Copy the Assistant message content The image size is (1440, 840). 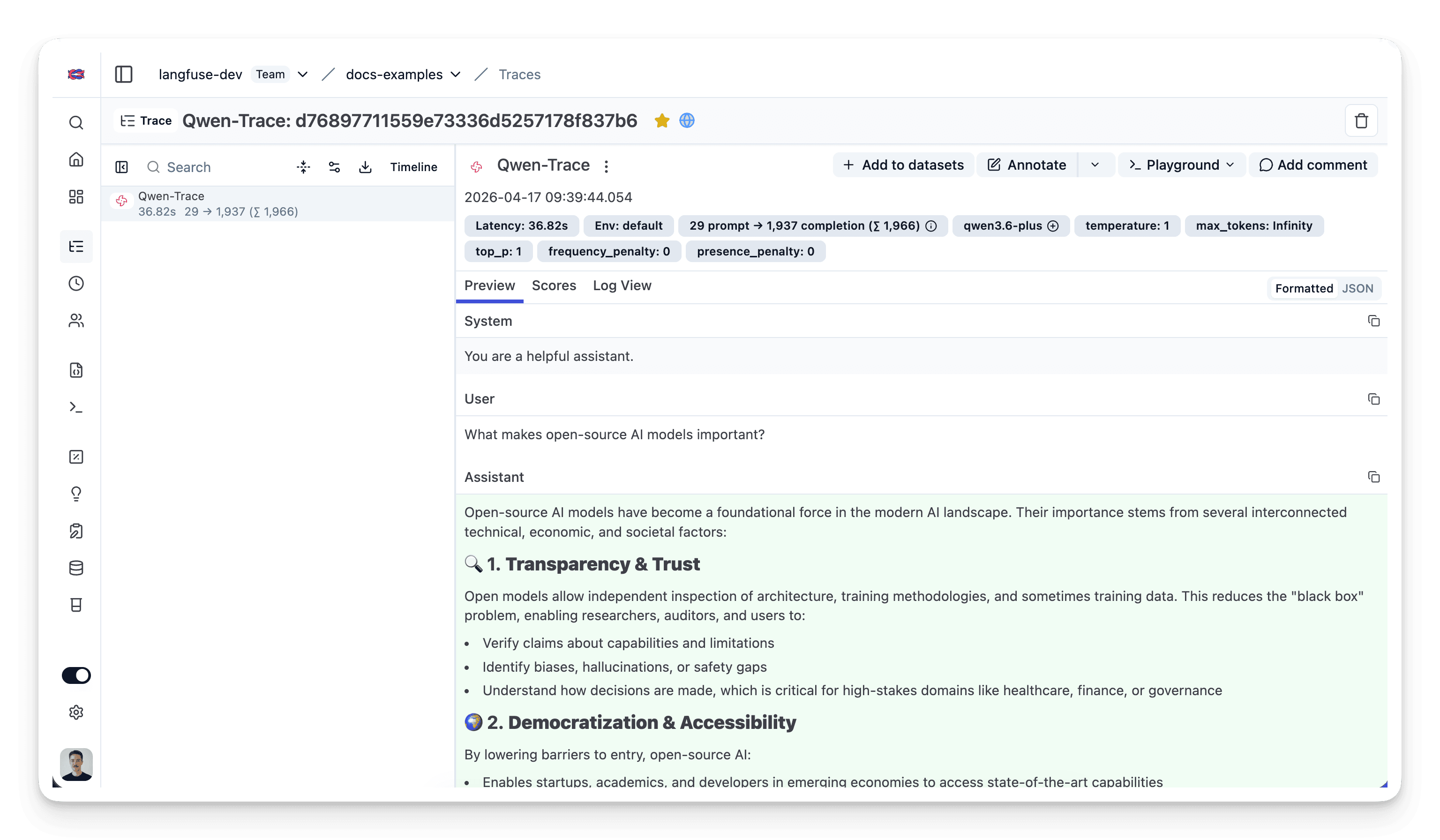(x=1373, y=477)
